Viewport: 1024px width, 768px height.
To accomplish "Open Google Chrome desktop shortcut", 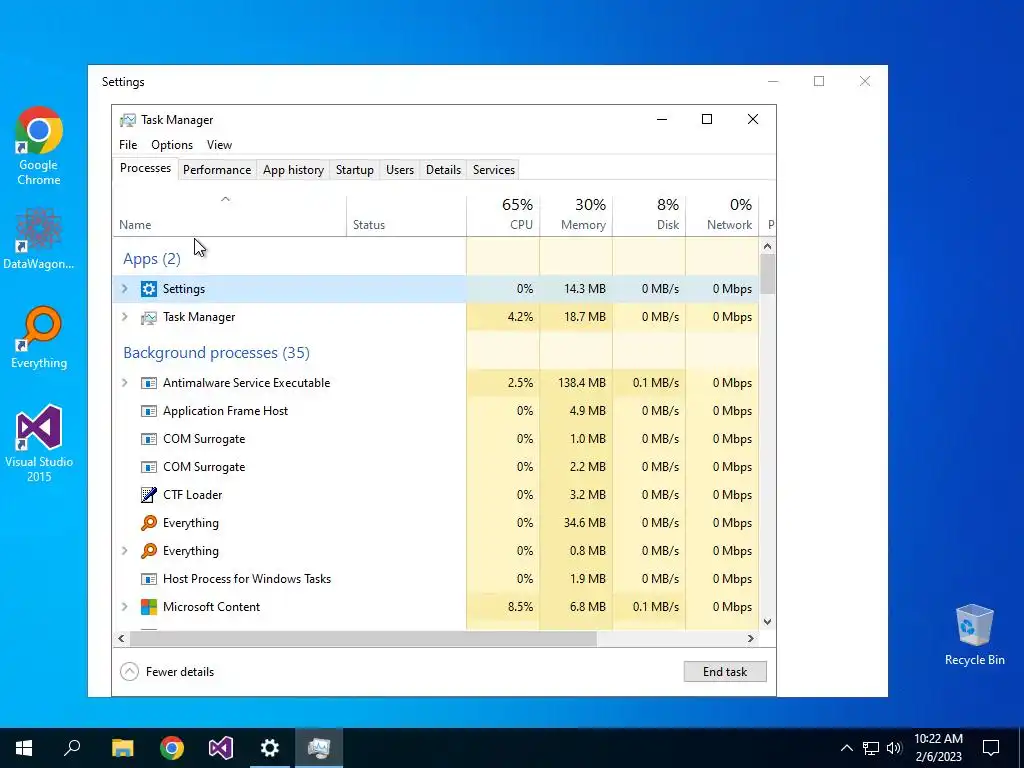I will pos(39,145).
